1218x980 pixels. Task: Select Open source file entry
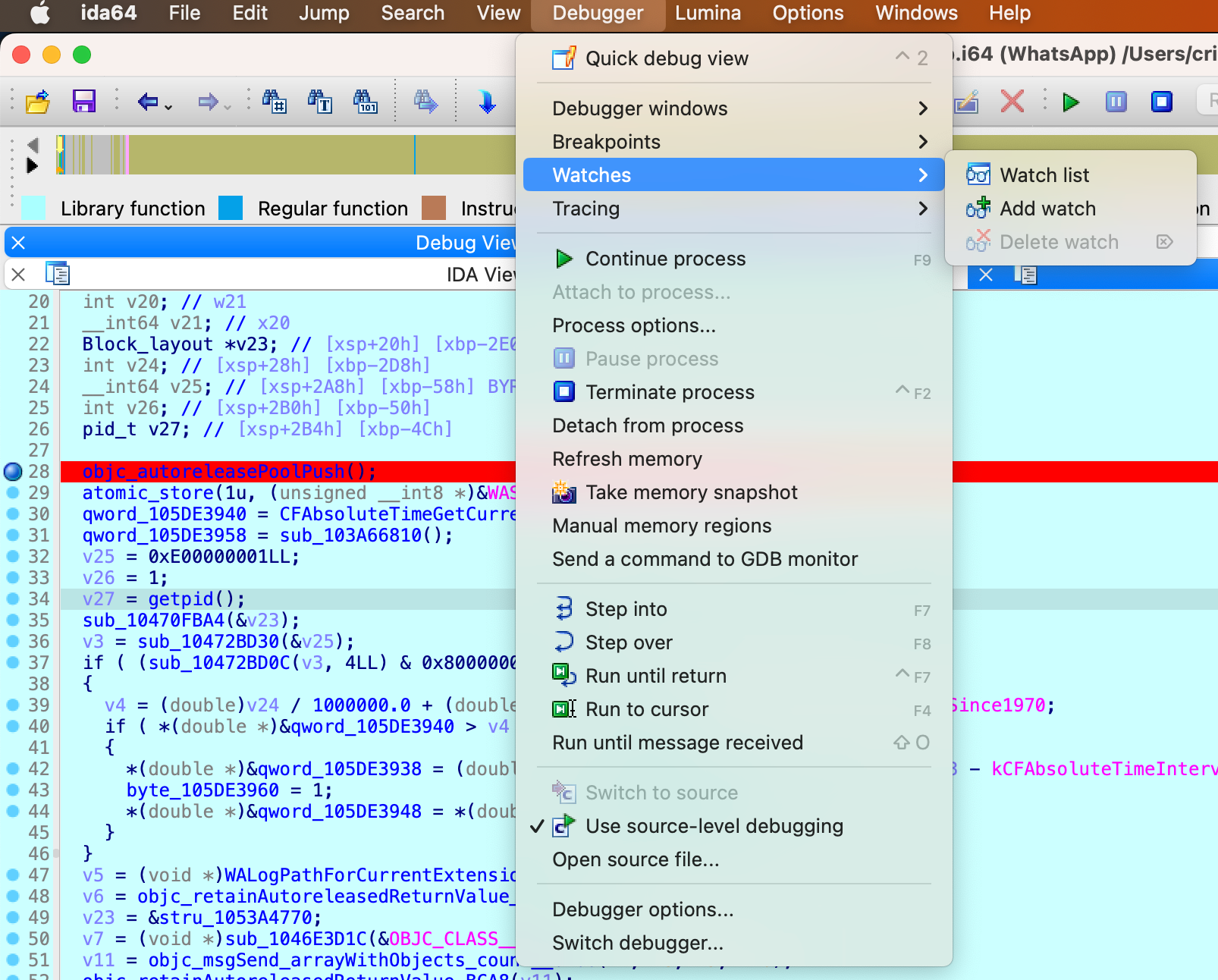pyautogui.click(x=734, y=859)
